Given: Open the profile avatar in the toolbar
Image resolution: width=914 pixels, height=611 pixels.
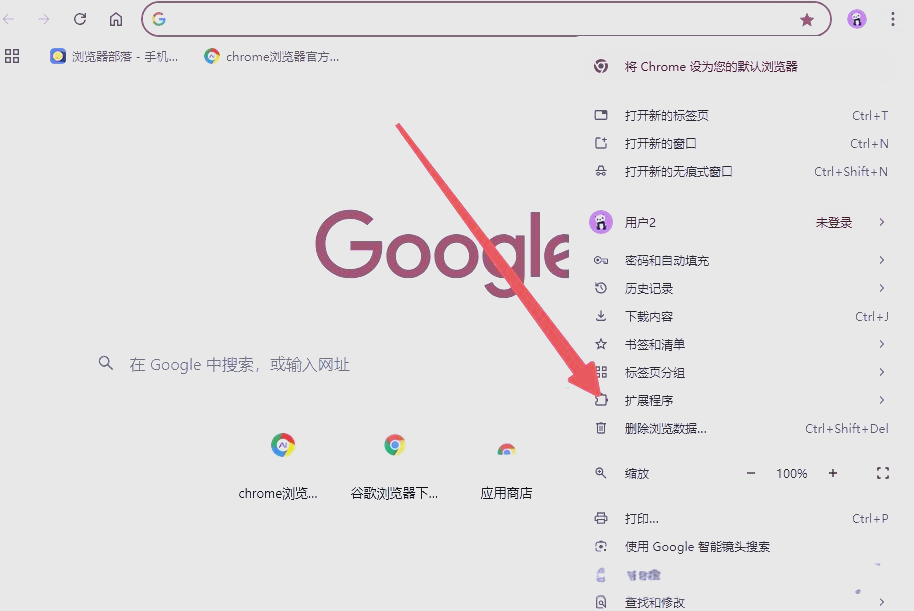Looking at the screenshot, I should click(x=856, y=19).
